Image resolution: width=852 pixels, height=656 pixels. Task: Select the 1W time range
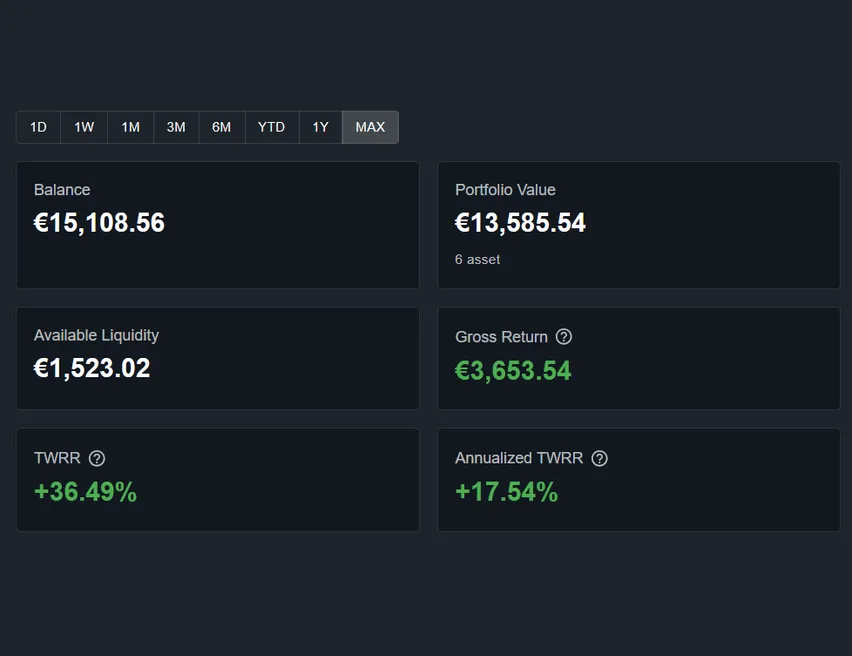pyautogui.click(x=83, y=127)
